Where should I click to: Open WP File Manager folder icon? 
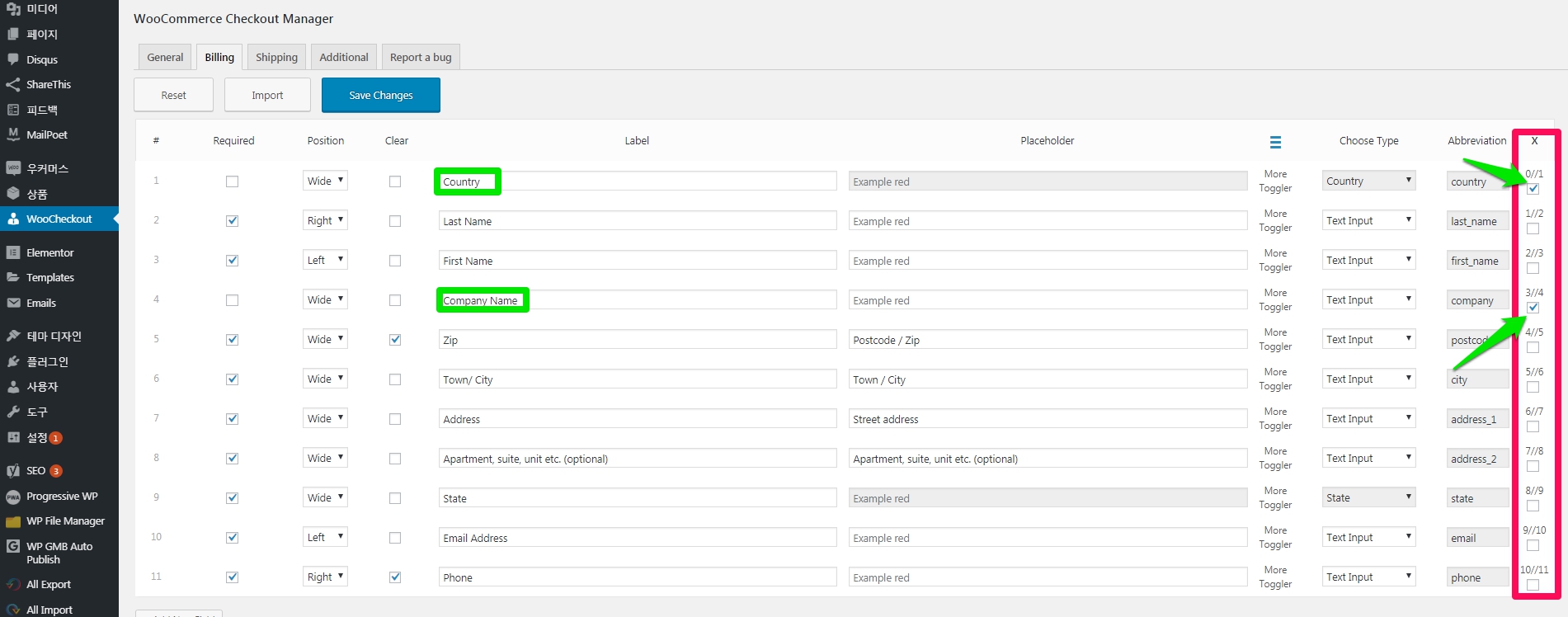(x=13, y=521)
